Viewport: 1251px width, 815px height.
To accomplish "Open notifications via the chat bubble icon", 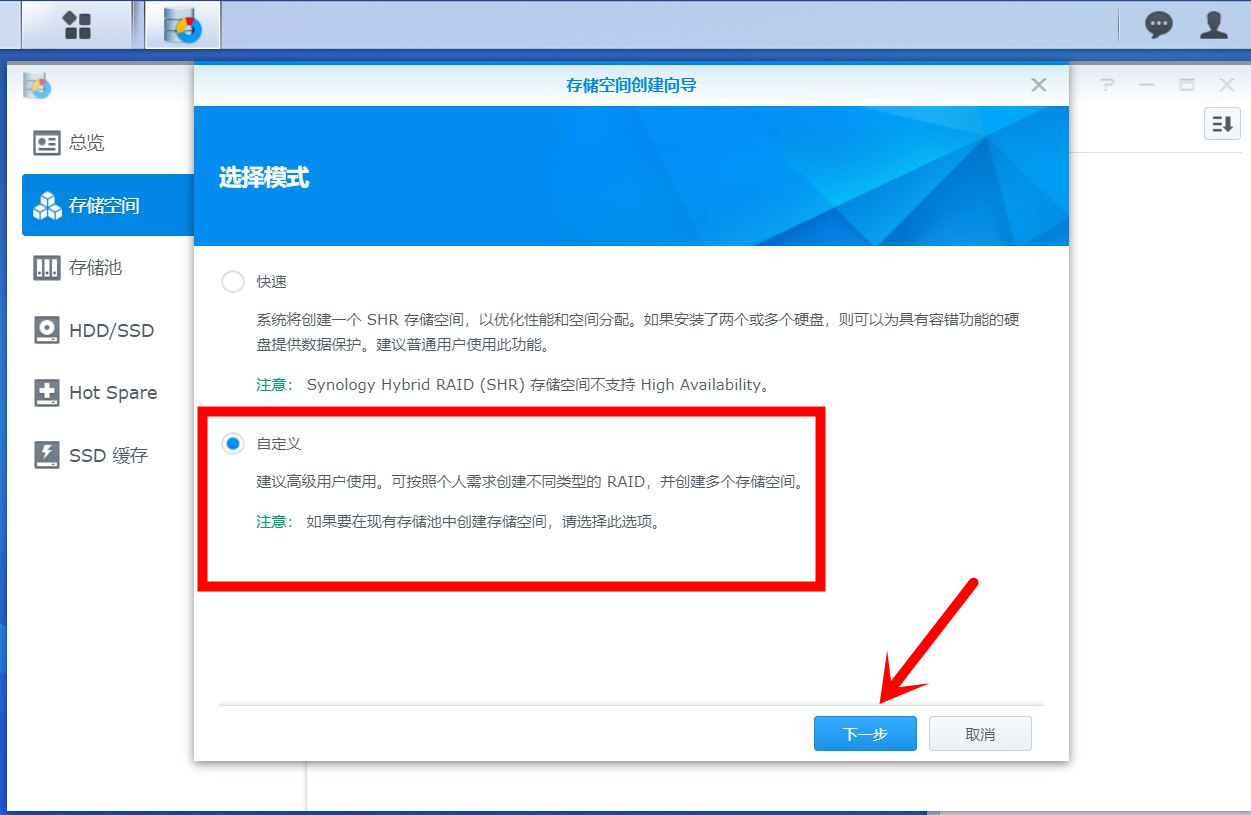I will click(1157, 25).
